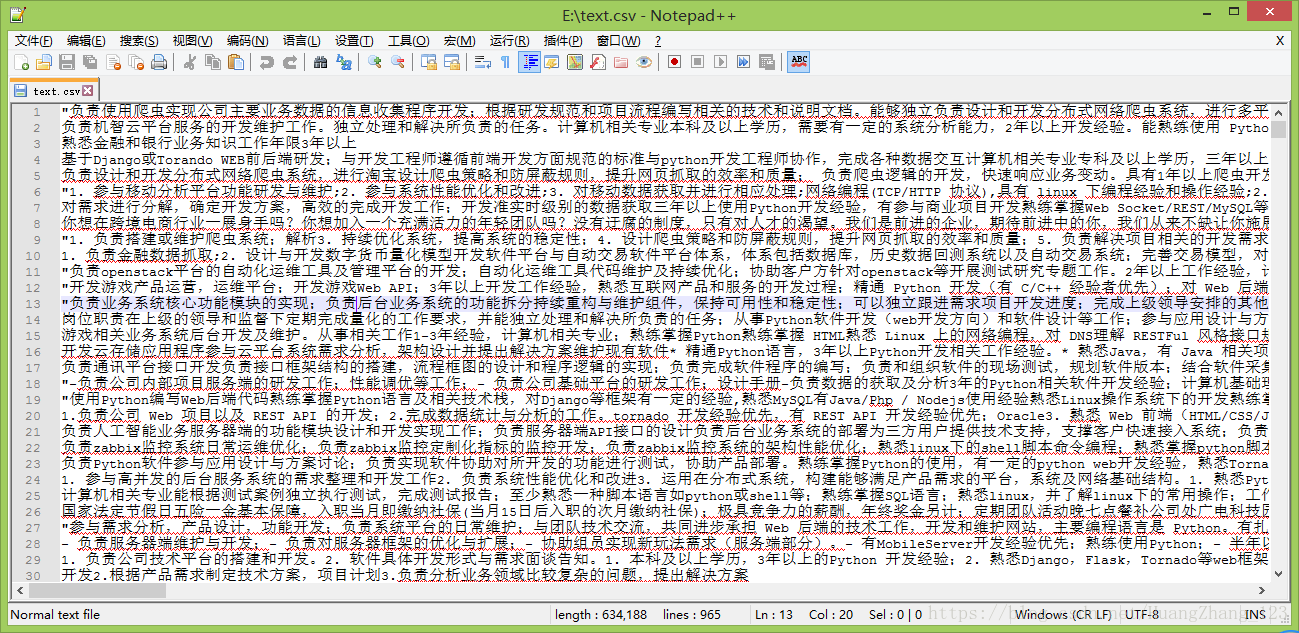Open Replace dialog from toolbar icon
Screen dimensions: 1299x633
point(344,62)
